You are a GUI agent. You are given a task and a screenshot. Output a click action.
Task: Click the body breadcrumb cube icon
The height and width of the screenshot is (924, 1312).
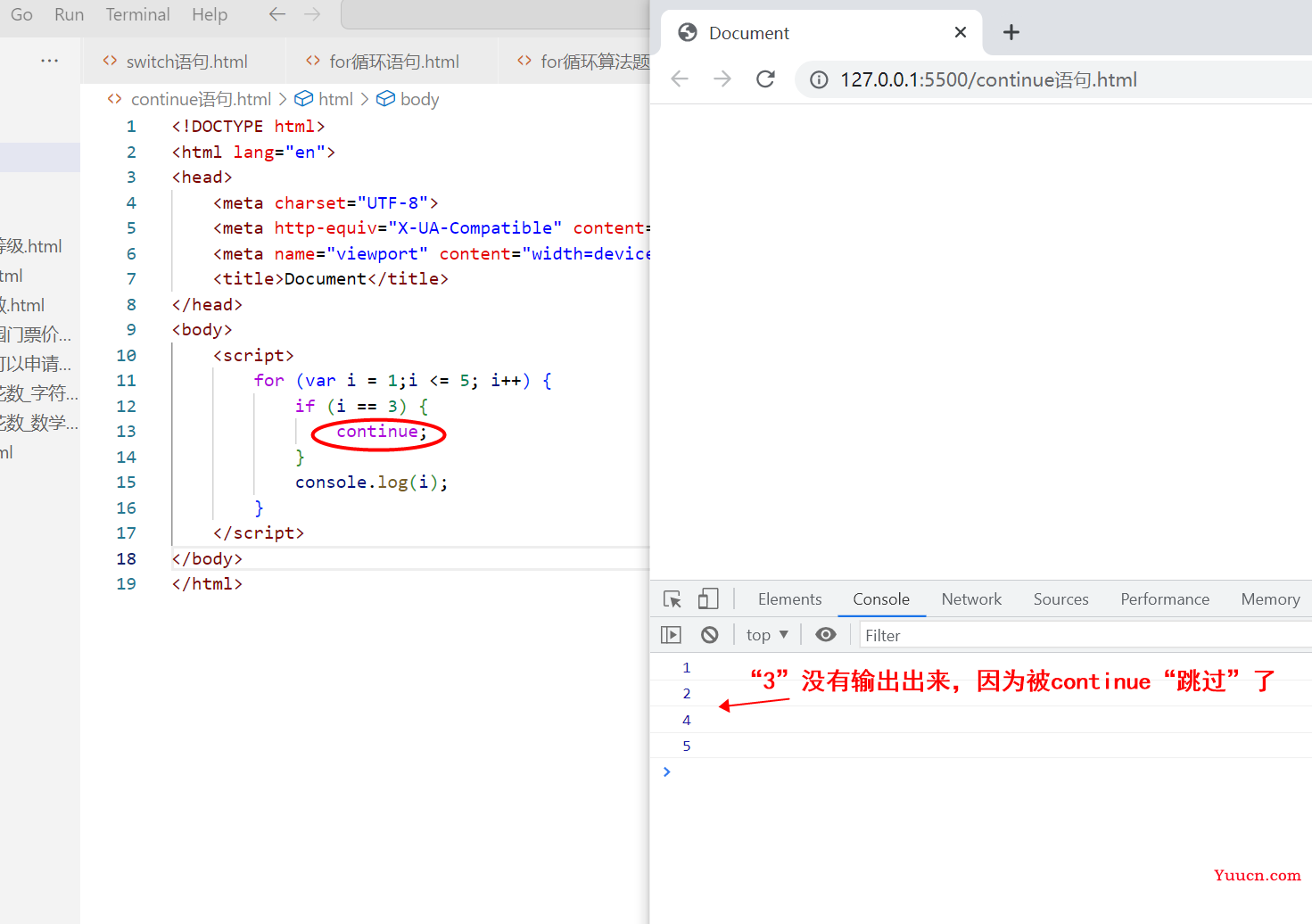pos(385,99)
